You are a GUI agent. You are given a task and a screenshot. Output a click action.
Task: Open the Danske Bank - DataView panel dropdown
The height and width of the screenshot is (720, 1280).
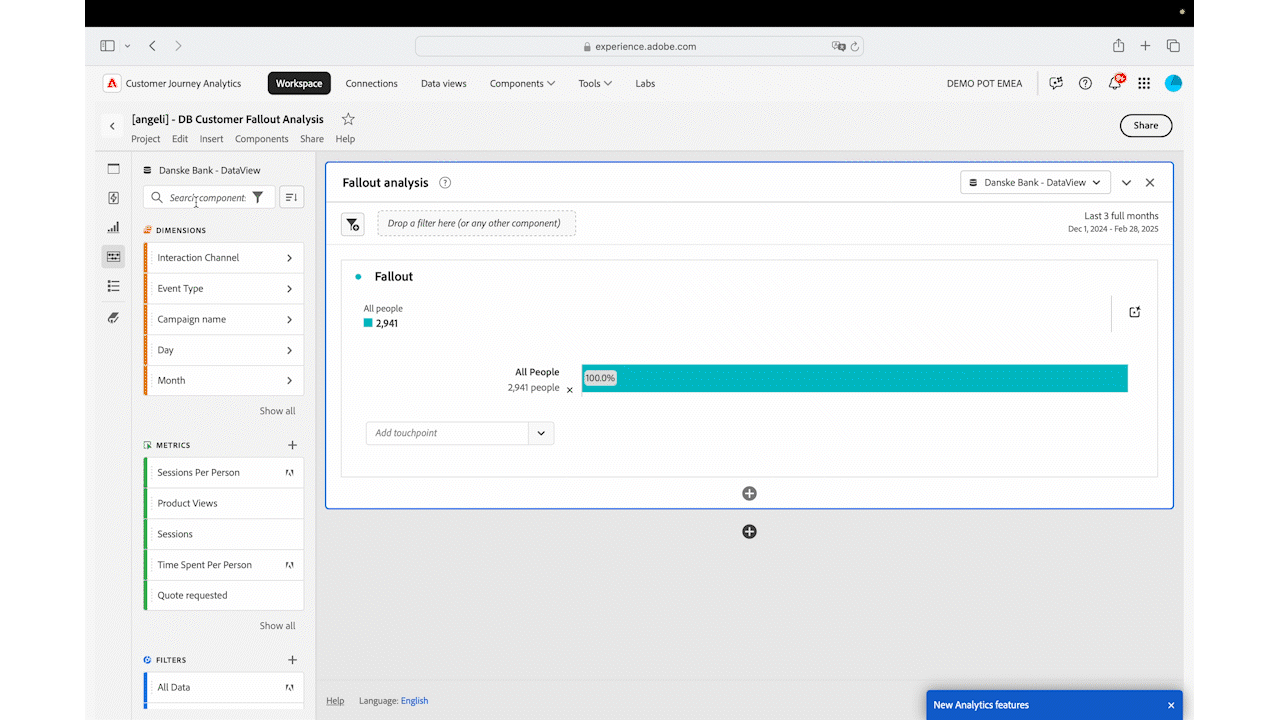1035,183
